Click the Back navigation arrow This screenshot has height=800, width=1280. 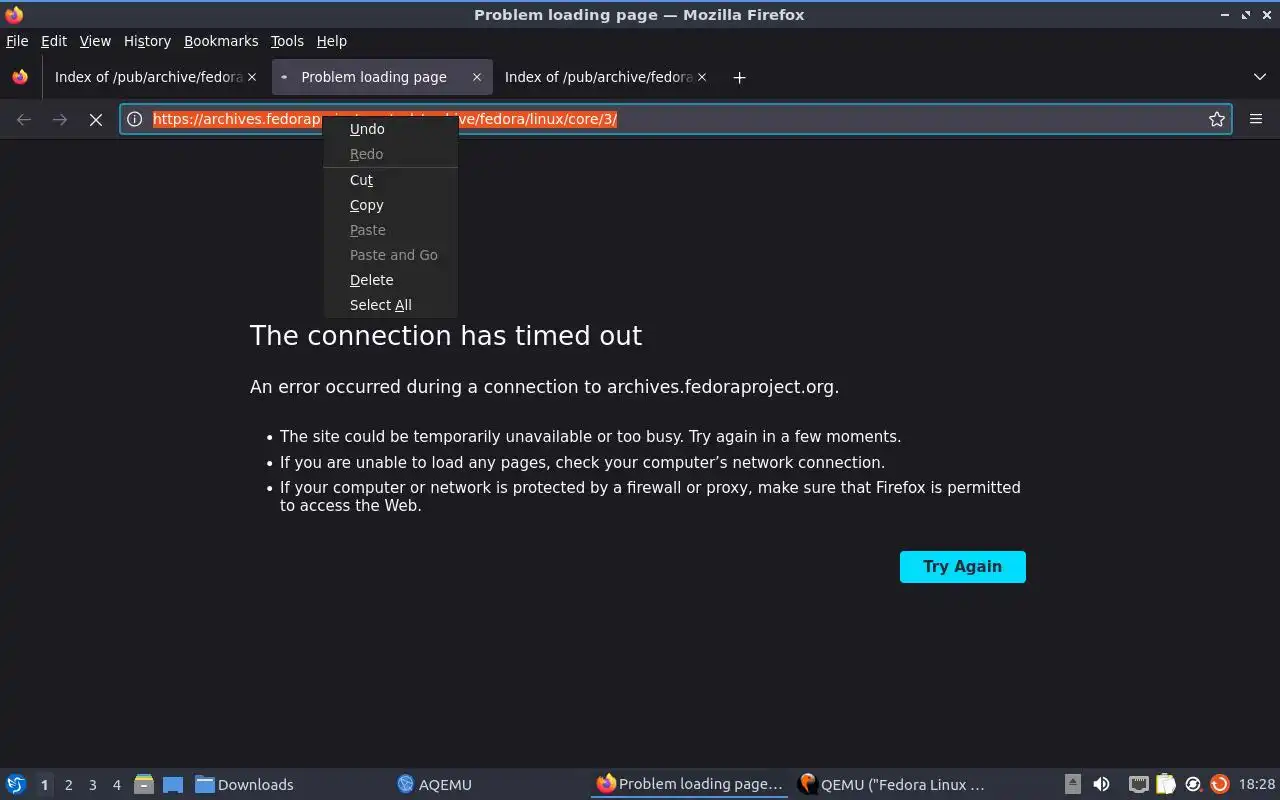click(x=24, y=119)
